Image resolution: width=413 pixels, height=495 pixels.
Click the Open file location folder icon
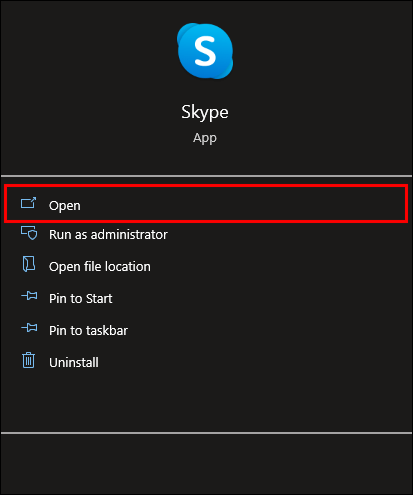(x=29, y=264)
